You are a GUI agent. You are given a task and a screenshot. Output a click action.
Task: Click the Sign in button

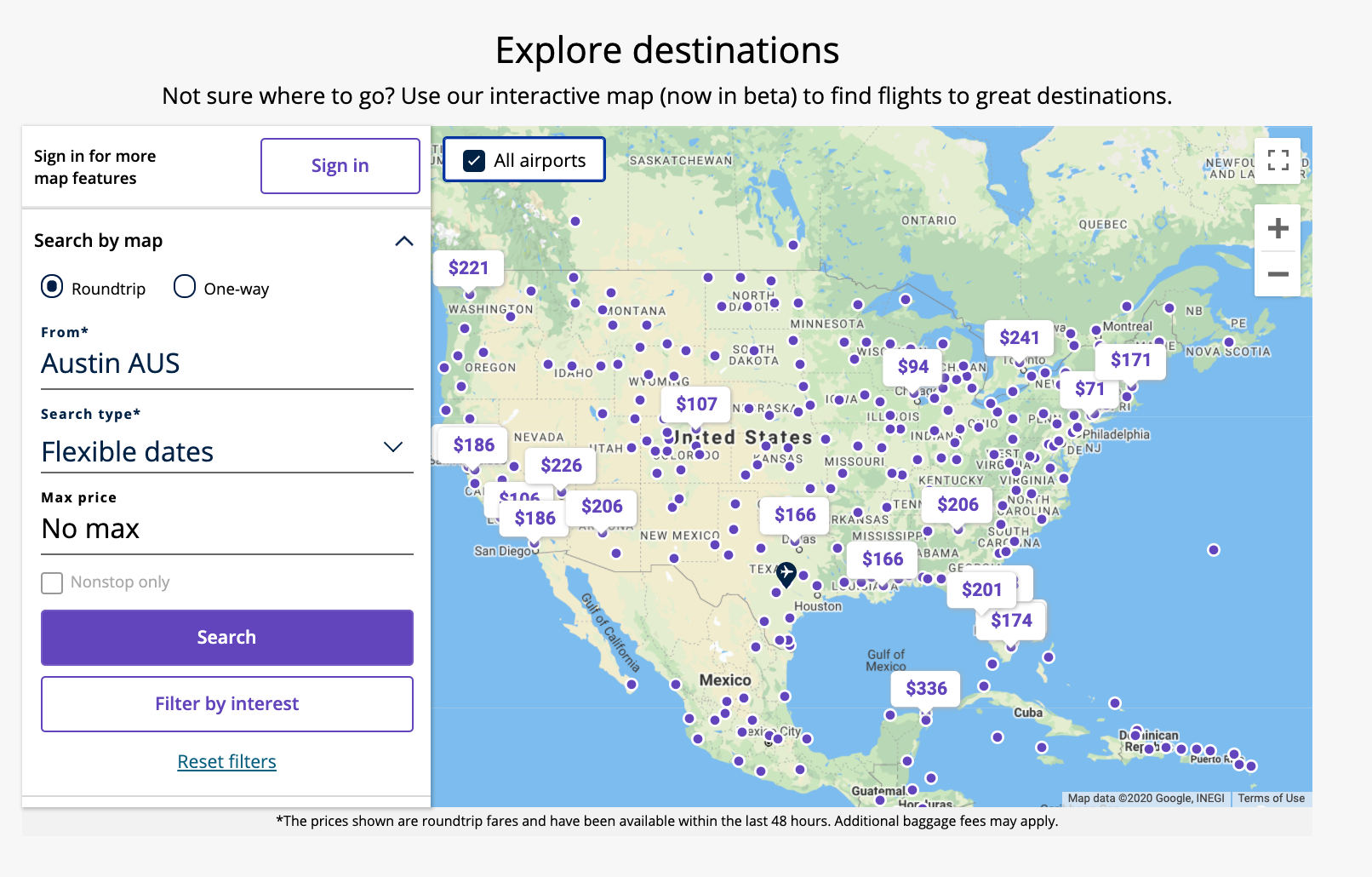(340, 166)
